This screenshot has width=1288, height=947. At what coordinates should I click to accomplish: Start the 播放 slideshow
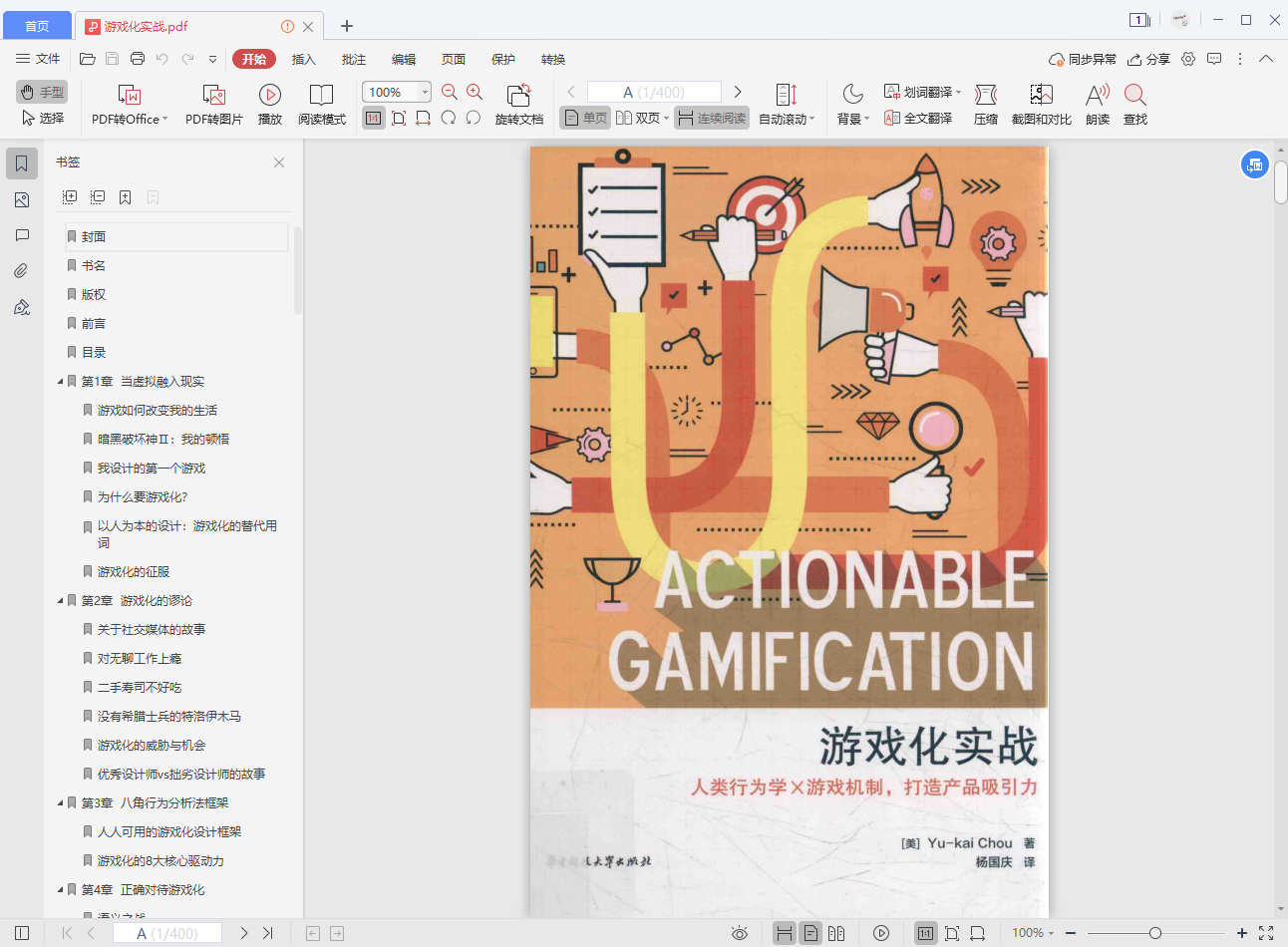270,104
